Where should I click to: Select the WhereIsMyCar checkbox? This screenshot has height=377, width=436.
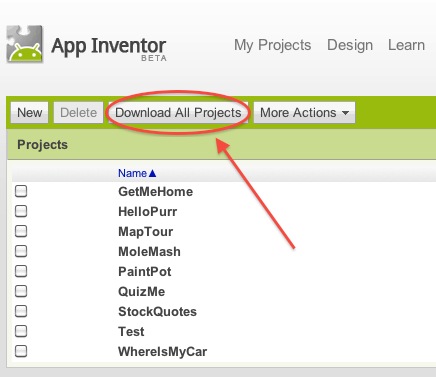point(21,351)
